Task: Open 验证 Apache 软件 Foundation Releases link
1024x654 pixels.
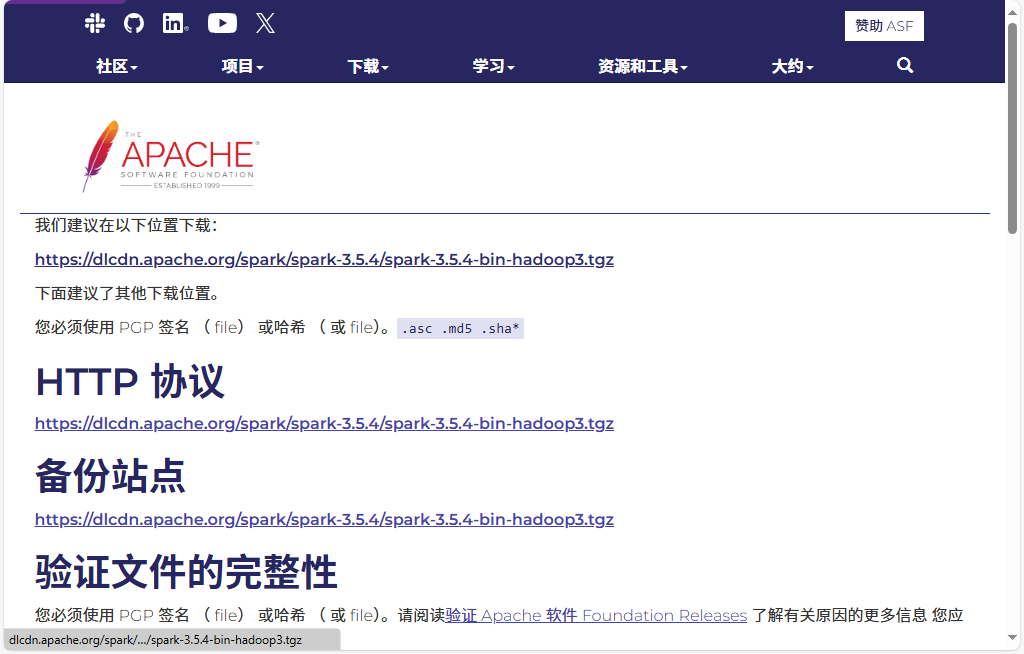Action: (x=596, y=615)
